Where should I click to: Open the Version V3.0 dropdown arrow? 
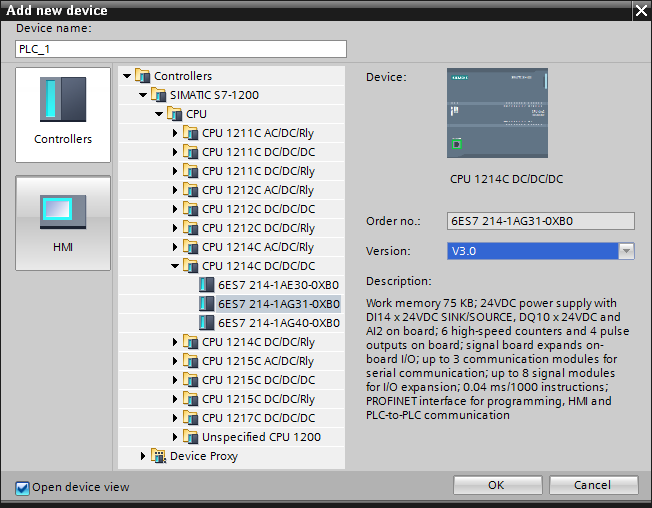pos(626,251)
